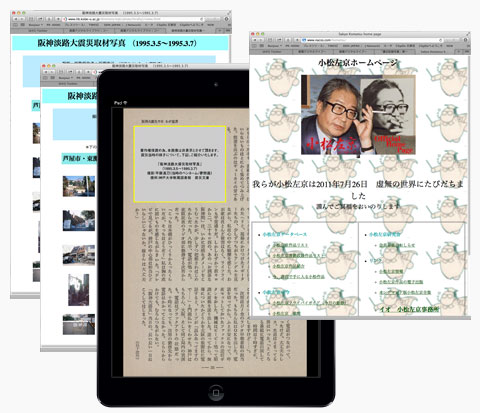Screen dimensions: 480x413
Task: Expand the Bonjour dropdown in rearmost window bookmarks bar
Action: pyautogui.click(x=36, y=25)
